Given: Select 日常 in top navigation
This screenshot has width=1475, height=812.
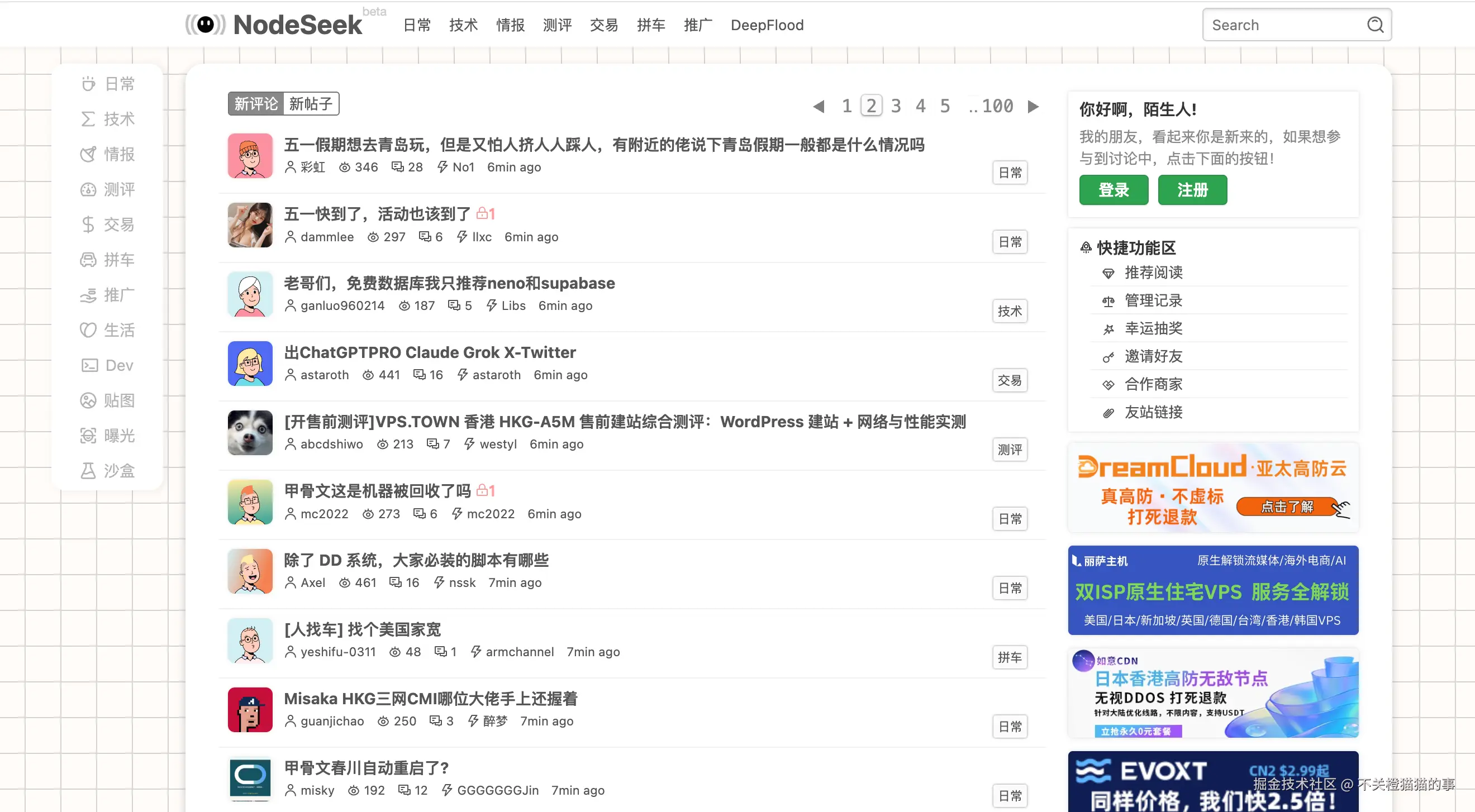Looking at the screenshot, I should click(417, 25).
